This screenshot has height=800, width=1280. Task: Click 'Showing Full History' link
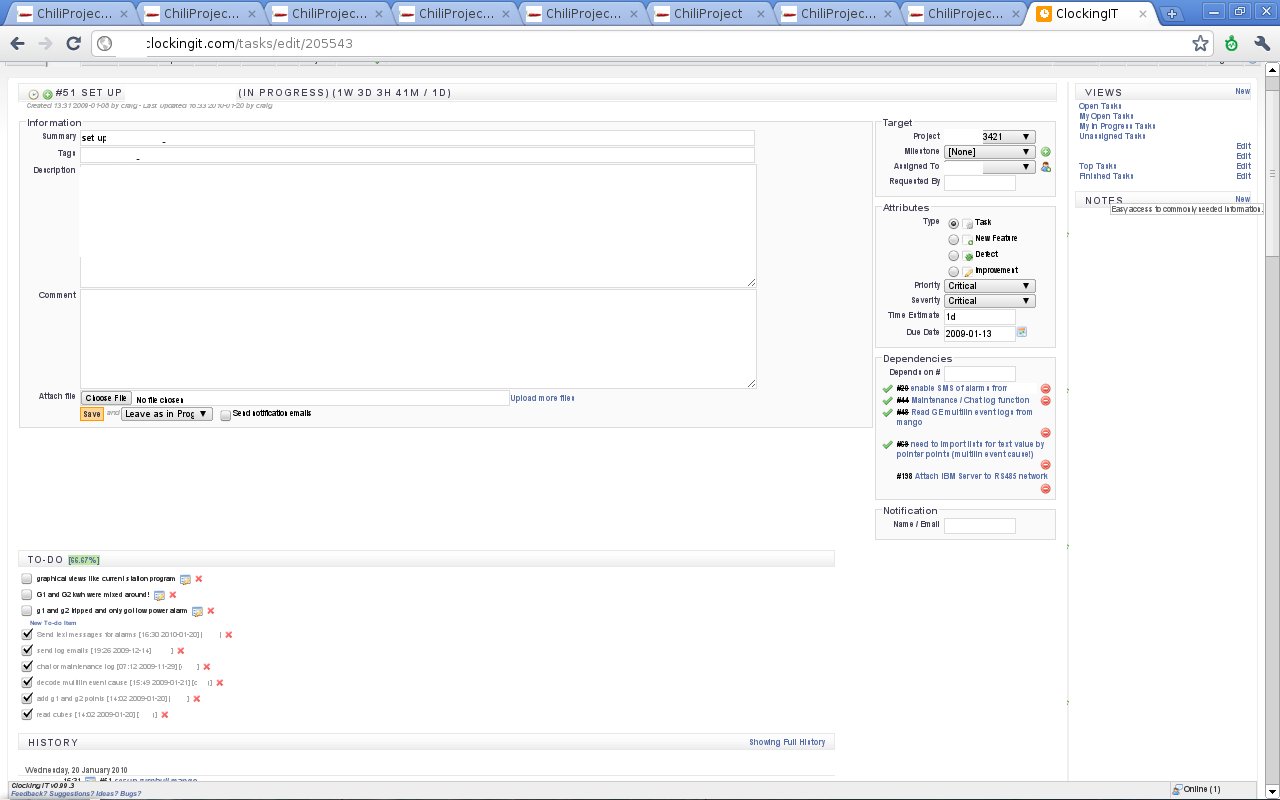788,742
